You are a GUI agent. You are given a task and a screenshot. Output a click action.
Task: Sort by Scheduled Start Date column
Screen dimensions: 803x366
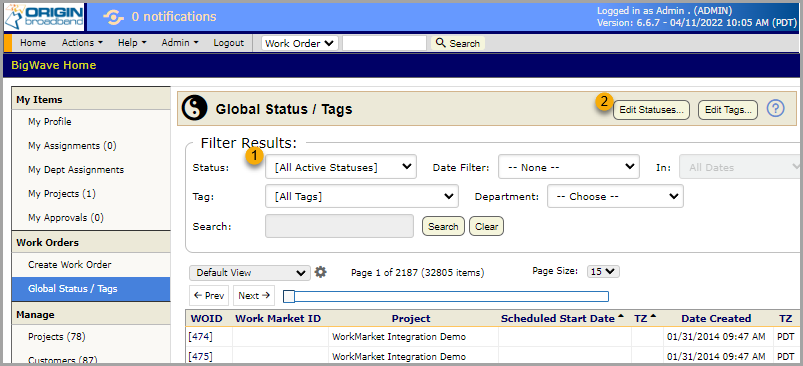tap(558, 318)
